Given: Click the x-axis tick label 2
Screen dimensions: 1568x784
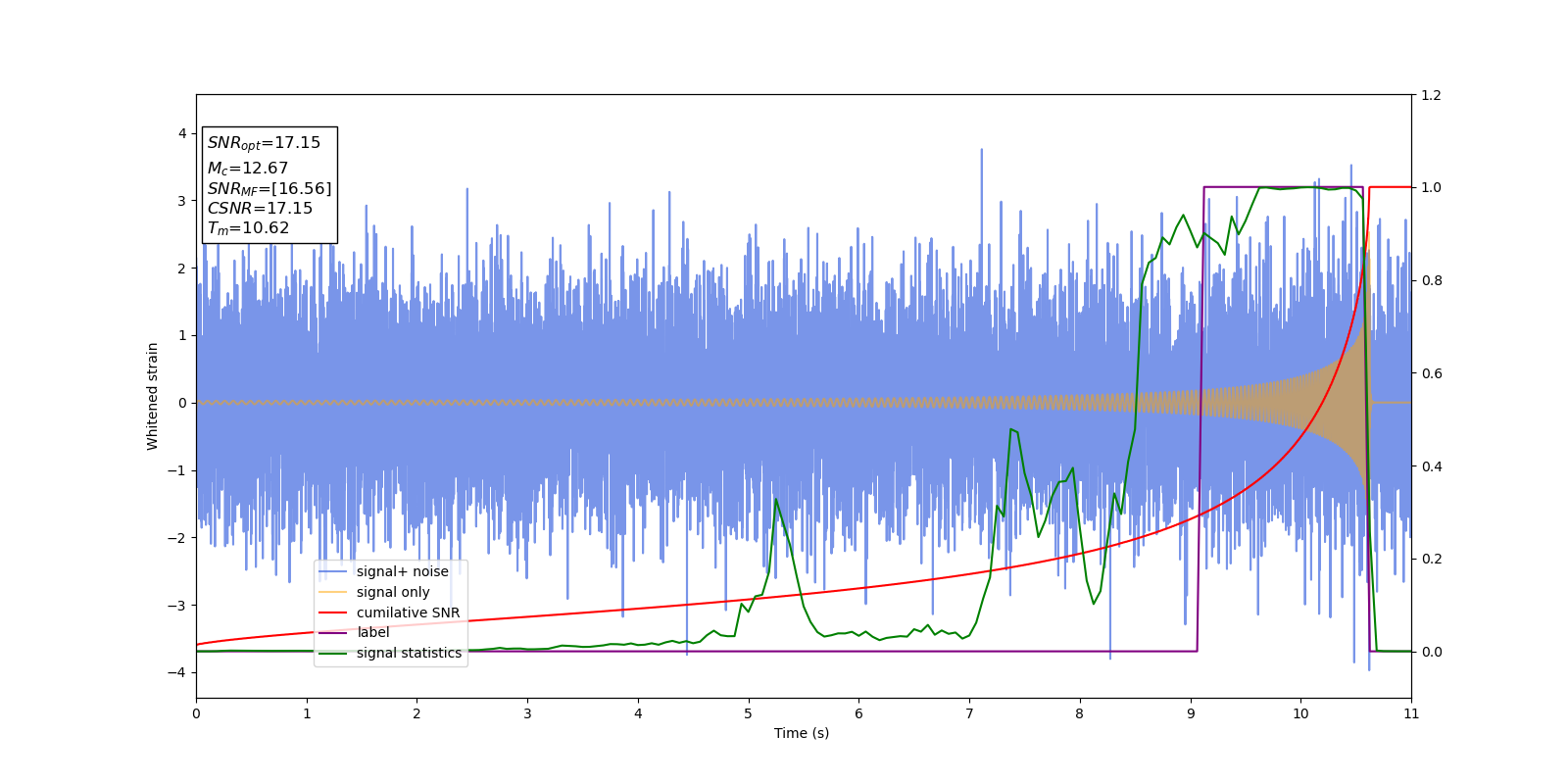Looking at the screenshot, I should coord(416,713).
